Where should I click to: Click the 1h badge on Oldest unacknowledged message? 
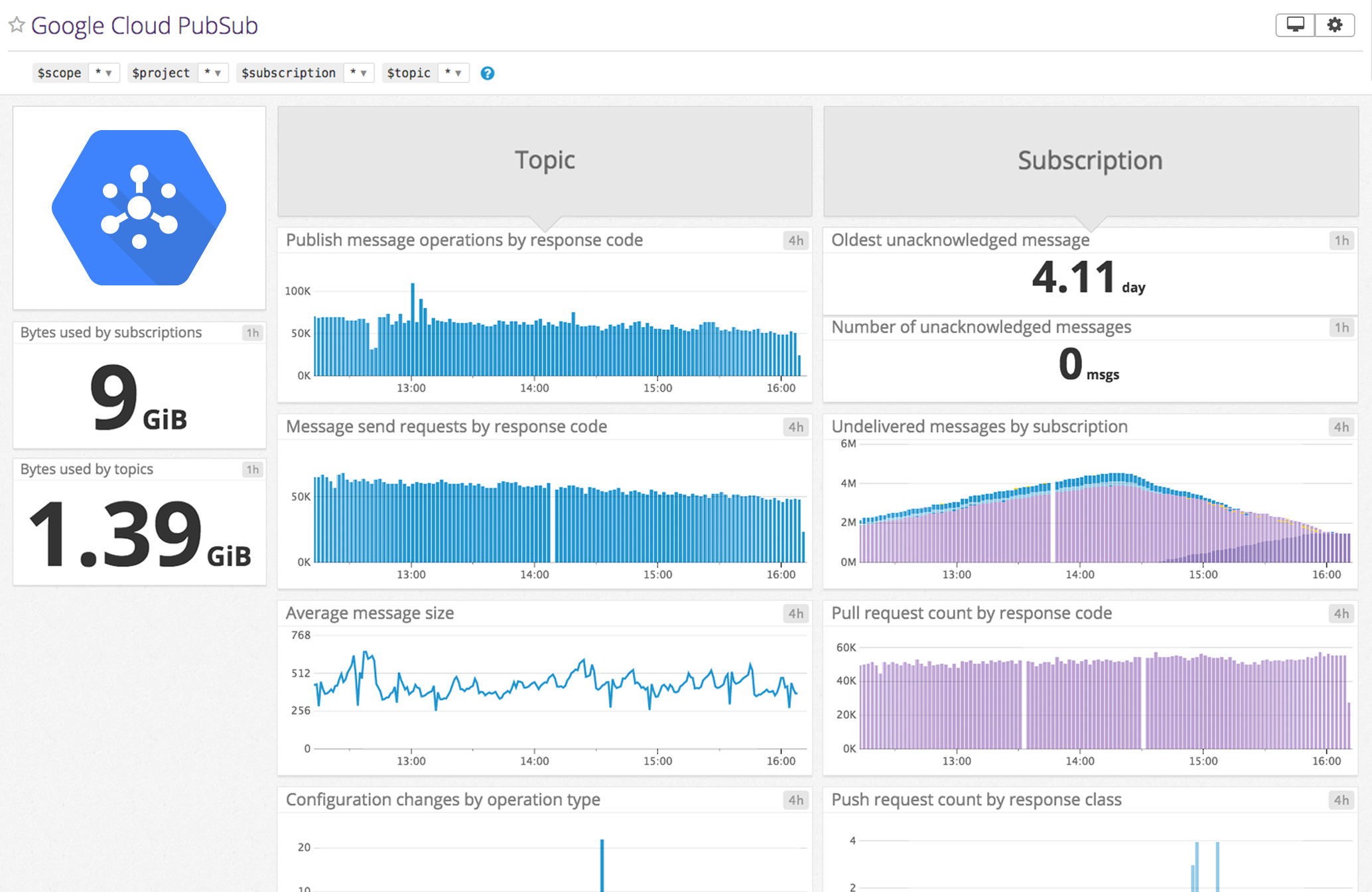pyautogui.click(x=1341, y=240)
